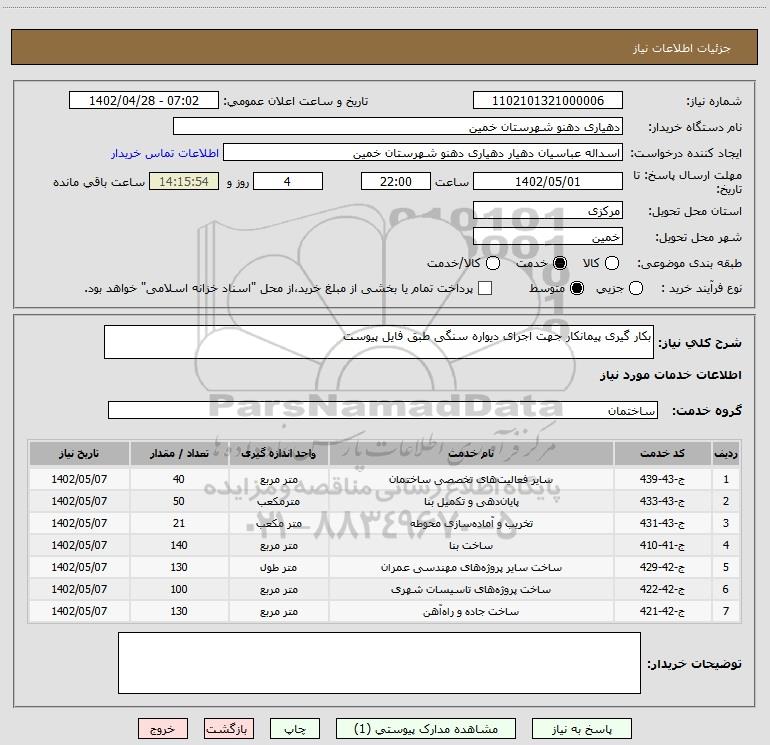This screenshot has height=745, width=770.
Task: Click the تعداد / مقدار column header
Action: point(179,453)
